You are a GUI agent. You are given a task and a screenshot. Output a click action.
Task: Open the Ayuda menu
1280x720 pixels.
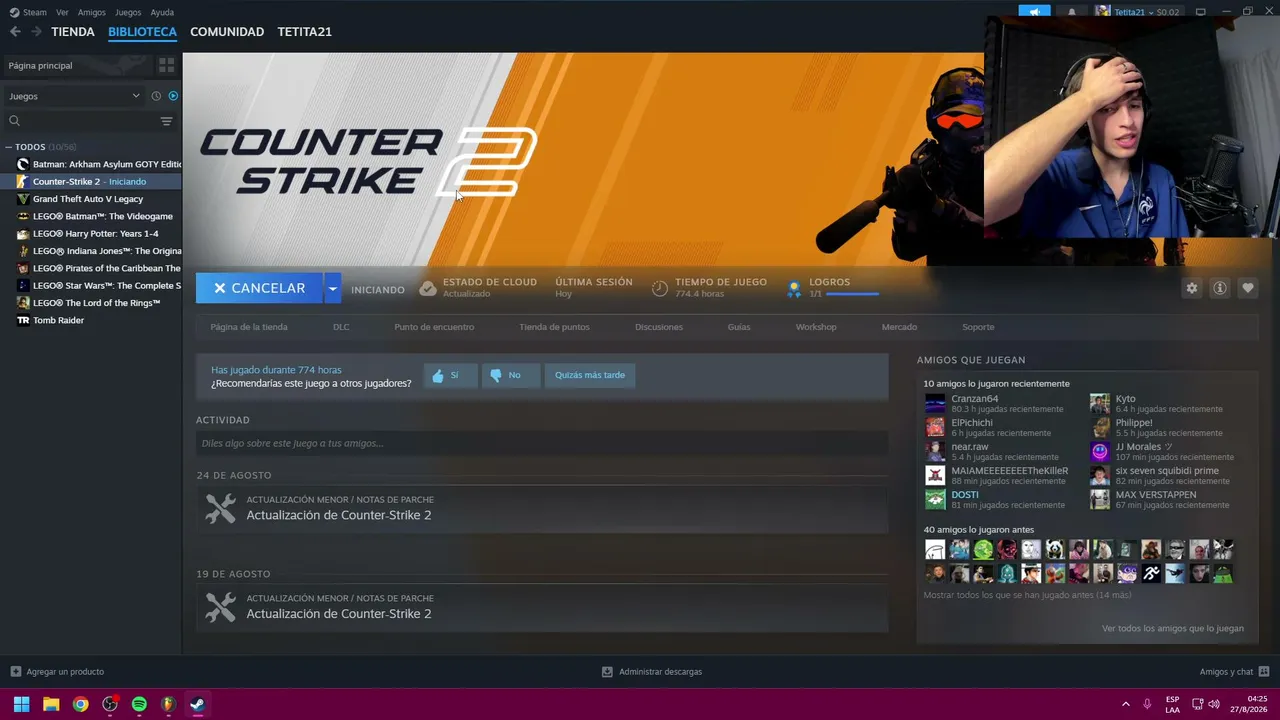[162, 12]
